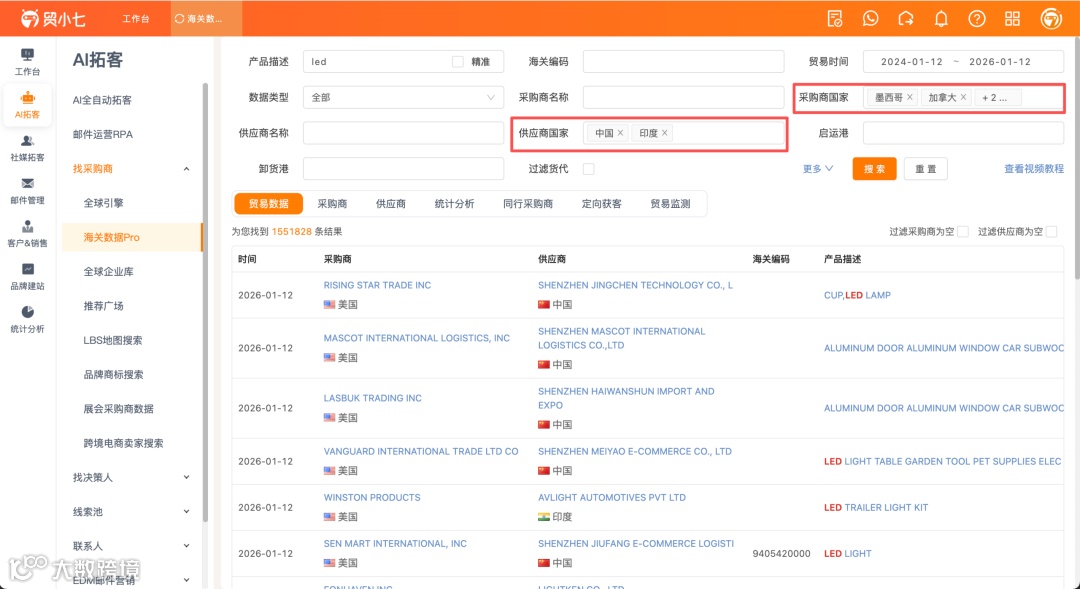Image resolution: width=1080 pixels, height=589 pixels.
Task: Open the apps grid icon
Action: (1012, 19)
